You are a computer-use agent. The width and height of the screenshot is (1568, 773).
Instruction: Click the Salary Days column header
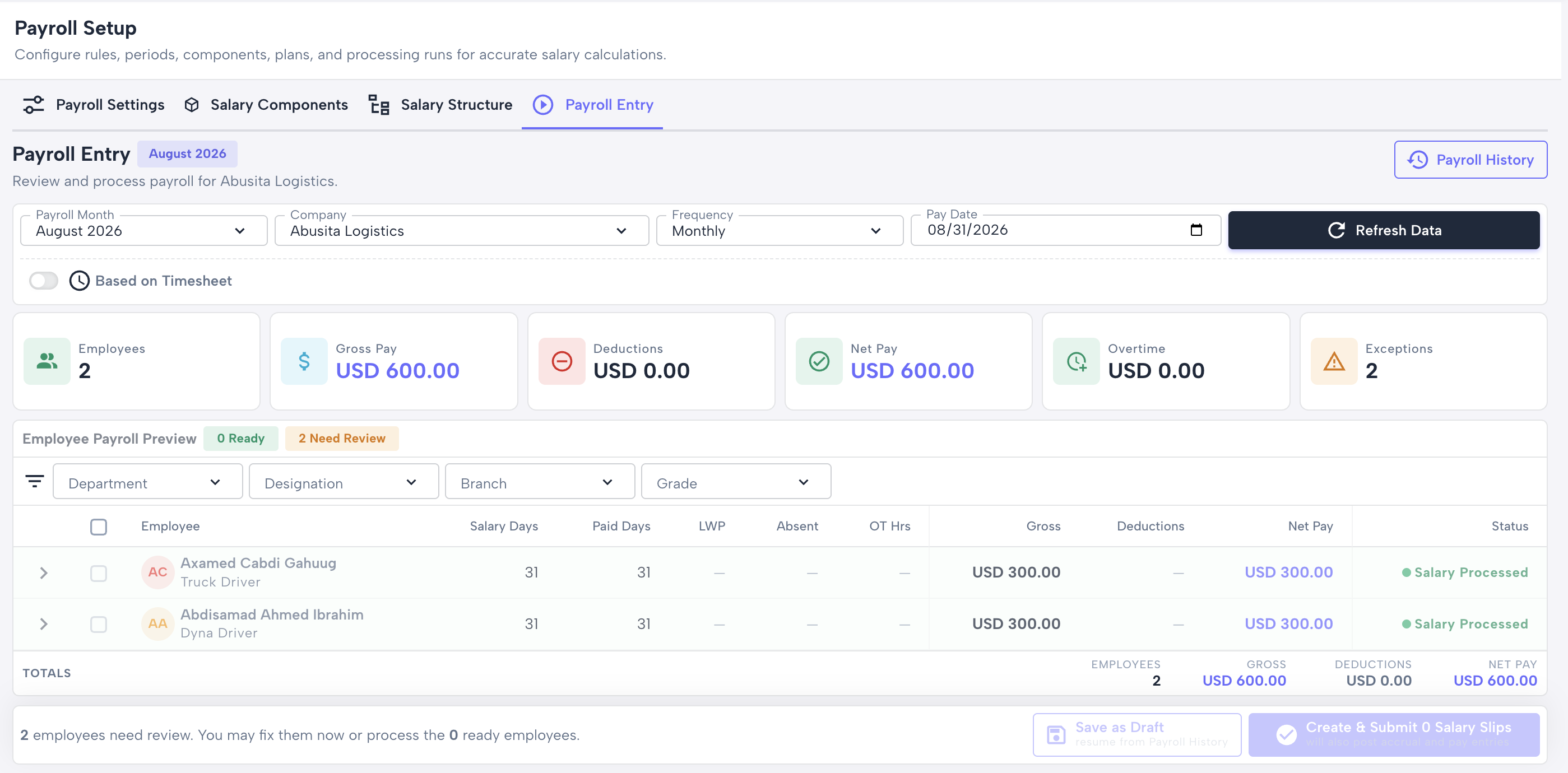(x=504, y=526)
